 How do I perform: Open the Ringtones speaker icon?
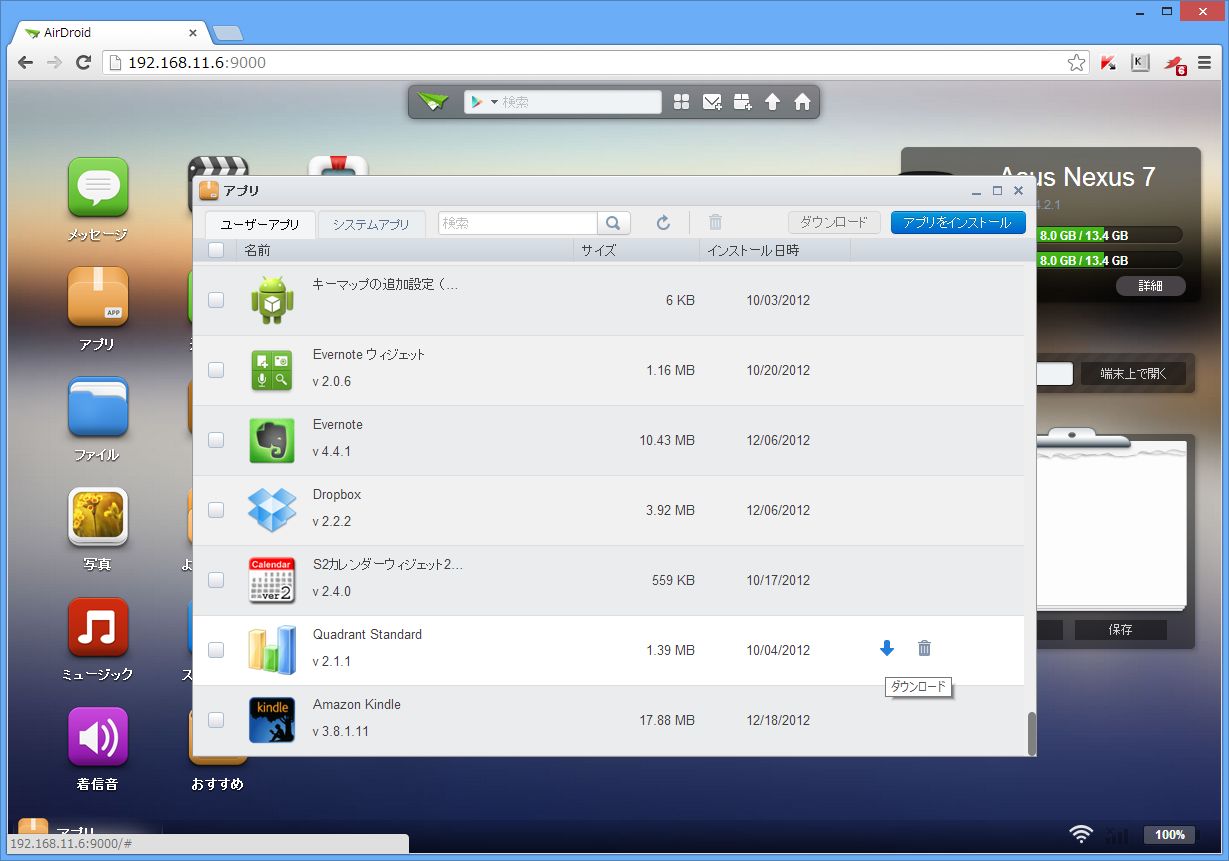[x=98, y=737]
